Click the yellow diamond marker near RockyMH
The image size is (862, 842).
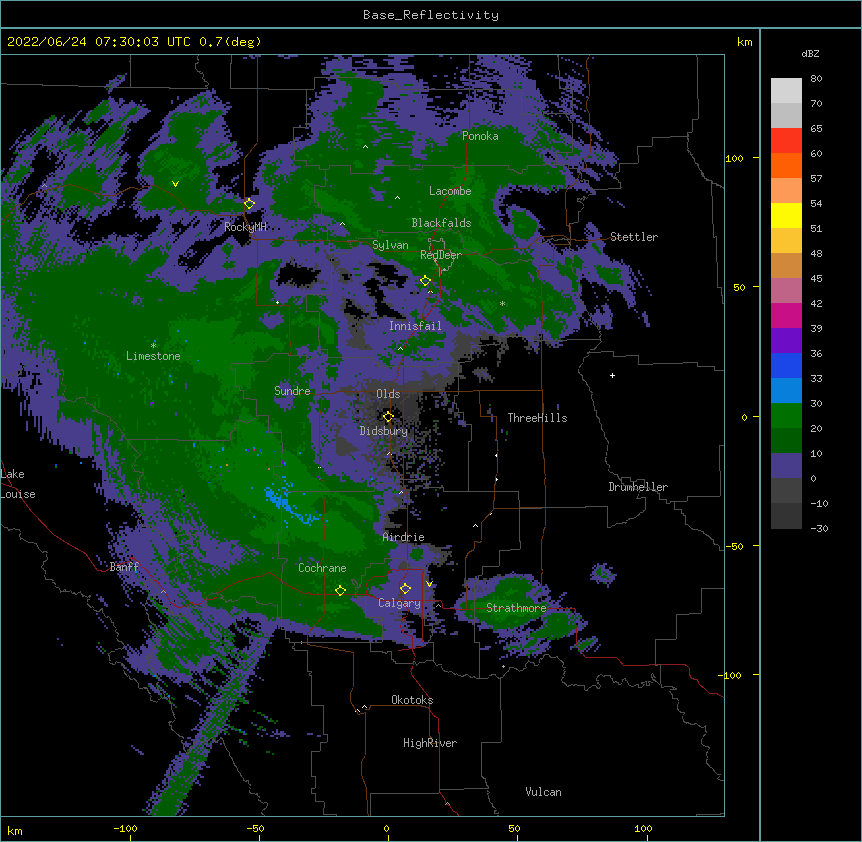coord(249,204)
